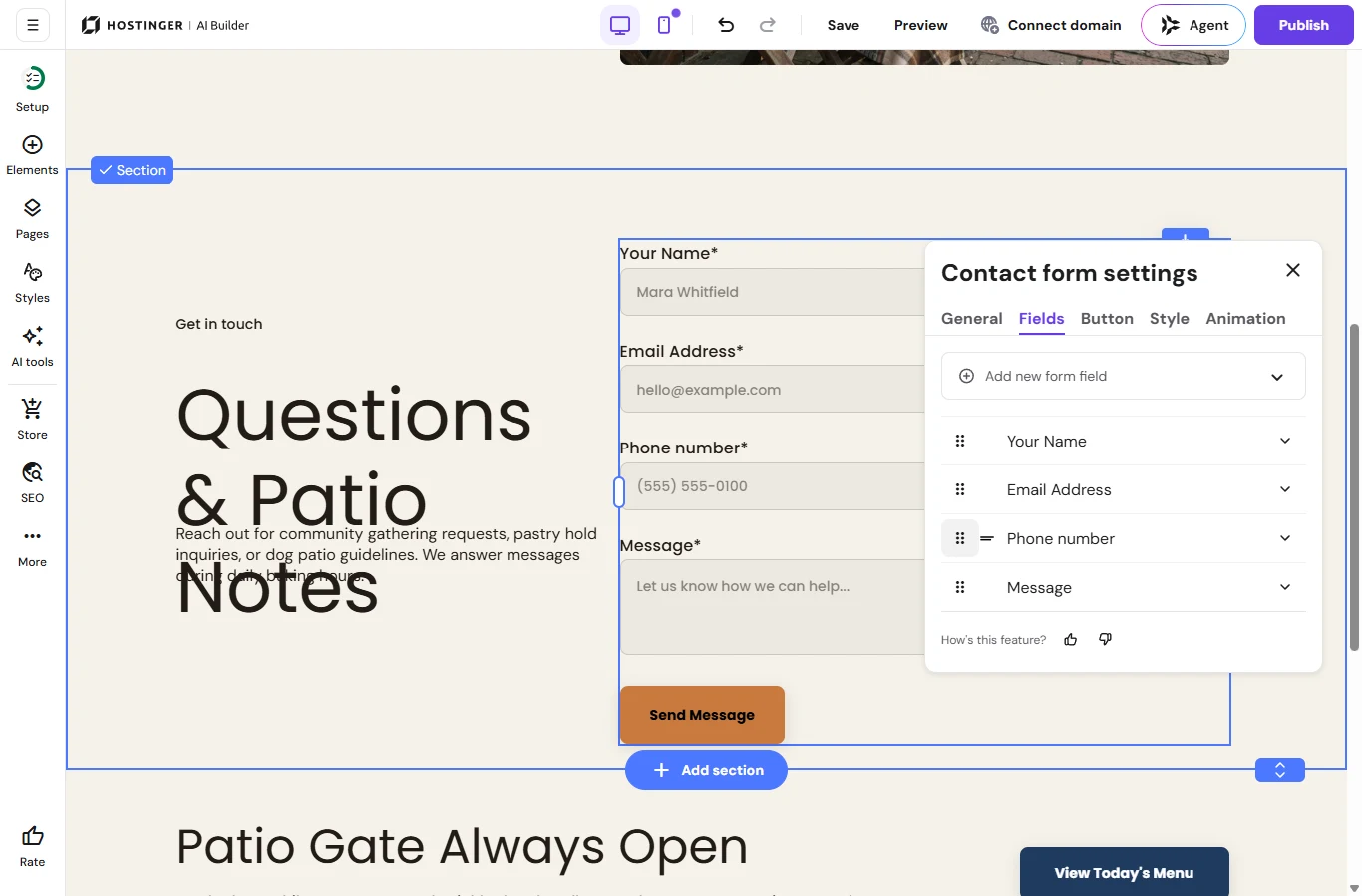
Task: Click the drag handle for Your Name field
Action: [x=960, y=441]
